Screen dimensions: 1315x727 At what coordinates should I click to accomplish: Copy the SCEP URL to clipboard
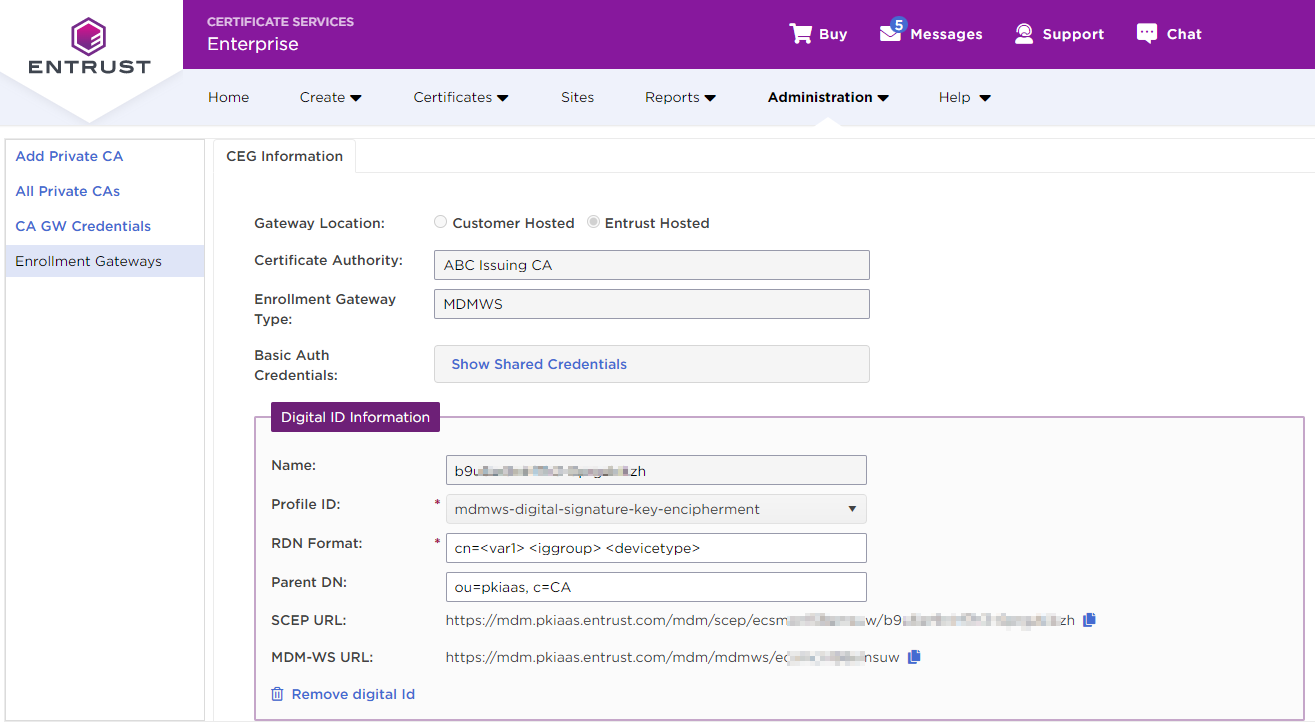click(x=1090, y=620)
